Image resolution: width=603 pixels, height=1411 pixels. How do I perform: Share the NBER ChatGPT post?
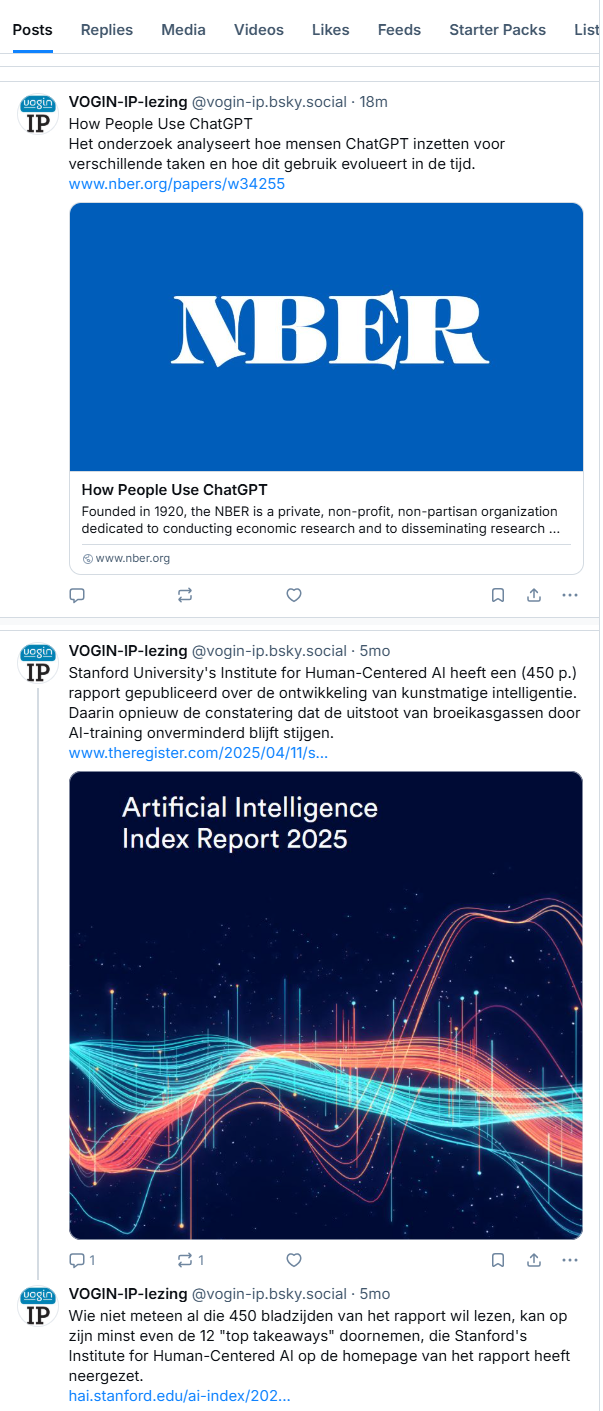534,595
